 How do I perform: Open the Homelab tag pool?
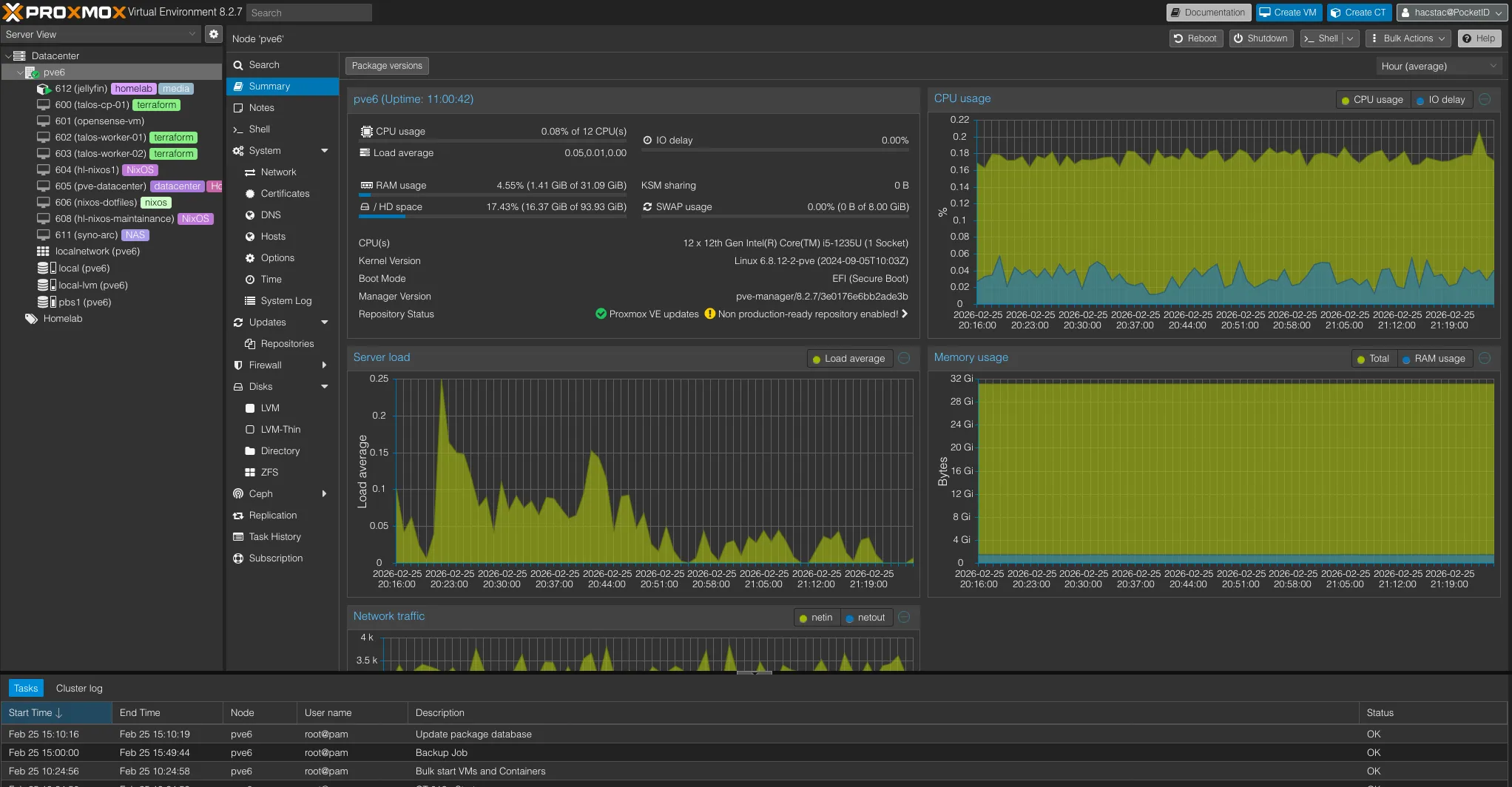coord(62,319)
